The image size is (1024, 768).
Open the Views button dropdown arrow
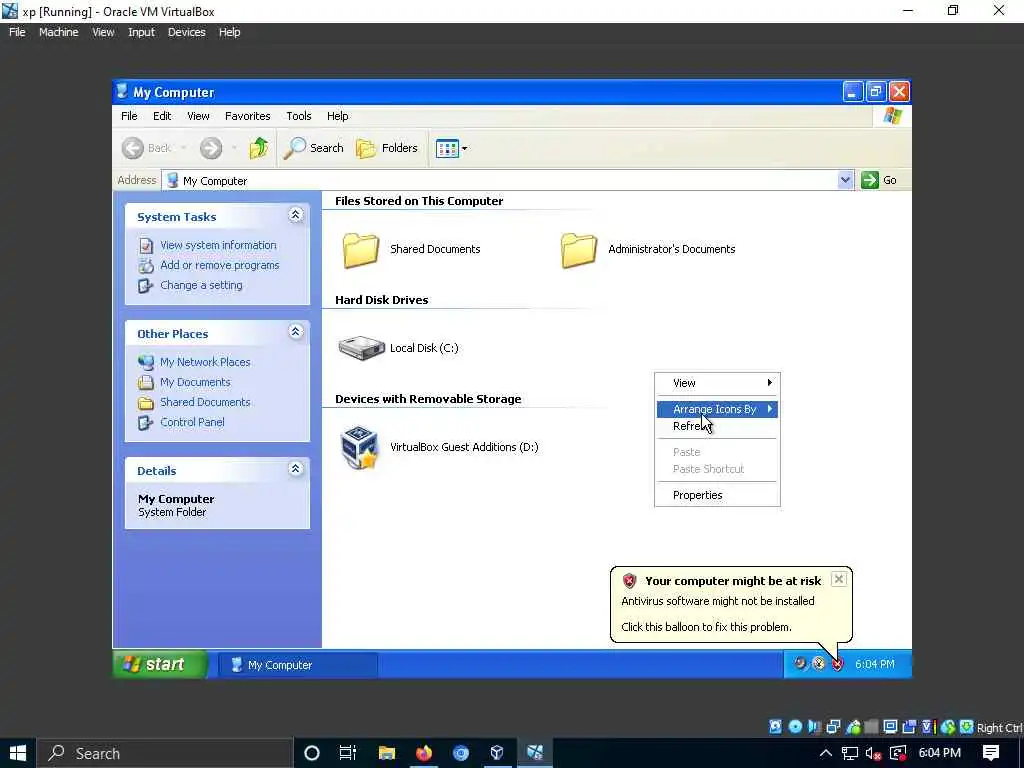[x=464, y=148]
